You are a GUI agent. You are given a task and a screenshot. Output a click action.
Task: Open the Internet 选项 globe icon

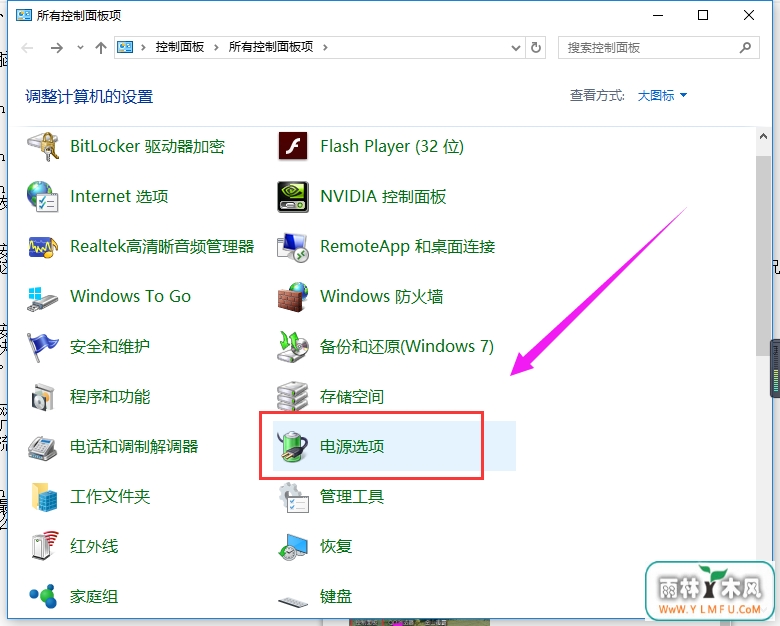coord(43,197)
